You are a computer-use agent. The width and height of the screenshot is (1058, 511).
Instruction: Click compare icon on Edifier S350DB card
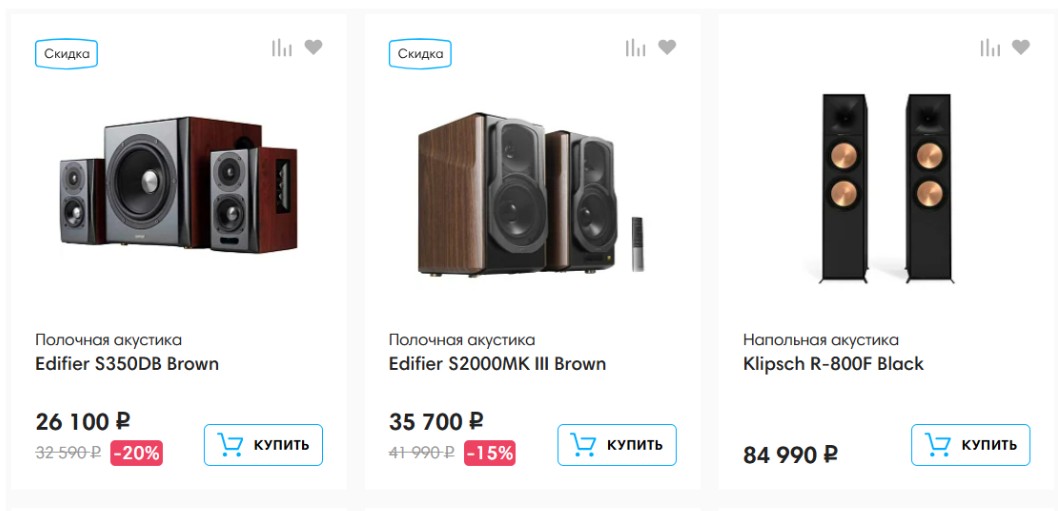[282, 47]
